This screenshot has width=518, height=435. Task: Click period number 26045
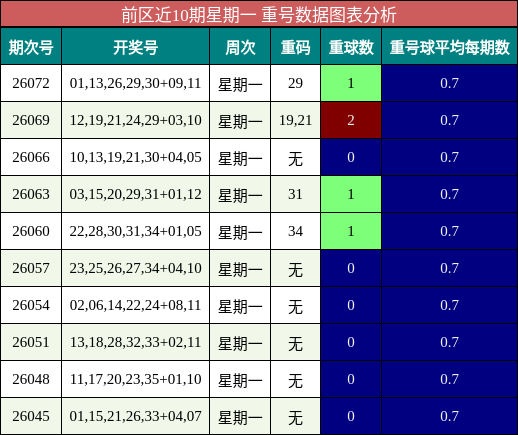31,416
